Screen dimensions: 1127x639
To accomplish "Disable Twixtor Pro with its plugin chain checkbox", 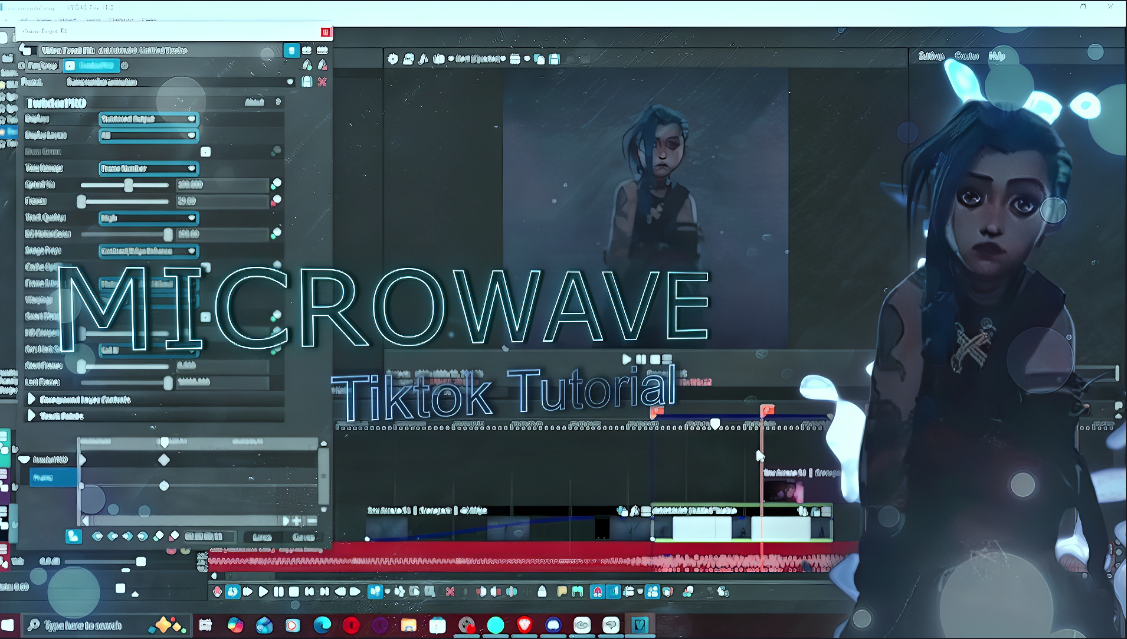I will 70,65.
